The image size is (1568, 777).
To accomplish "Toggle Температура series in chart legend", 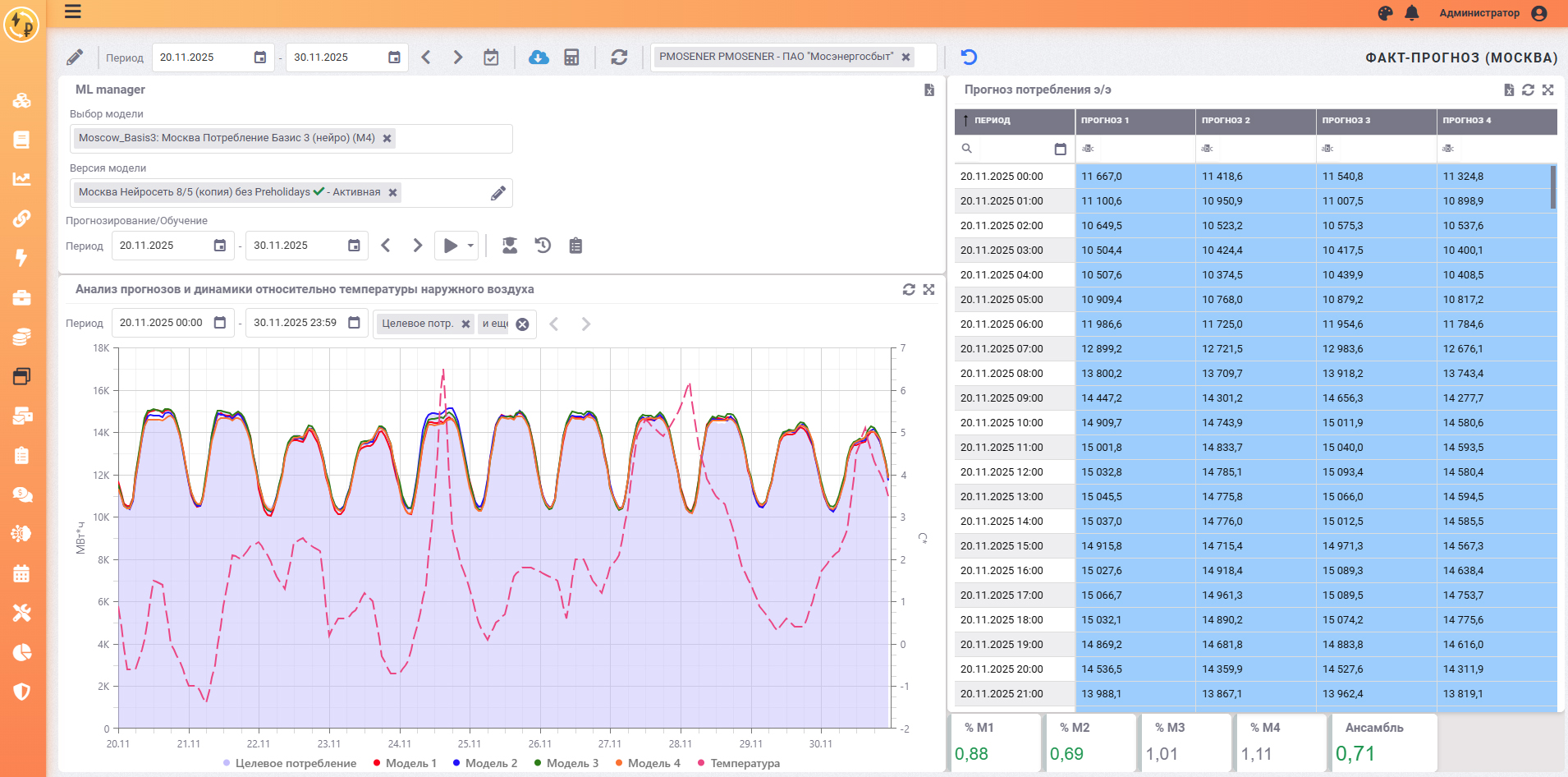I will point(739,763).
